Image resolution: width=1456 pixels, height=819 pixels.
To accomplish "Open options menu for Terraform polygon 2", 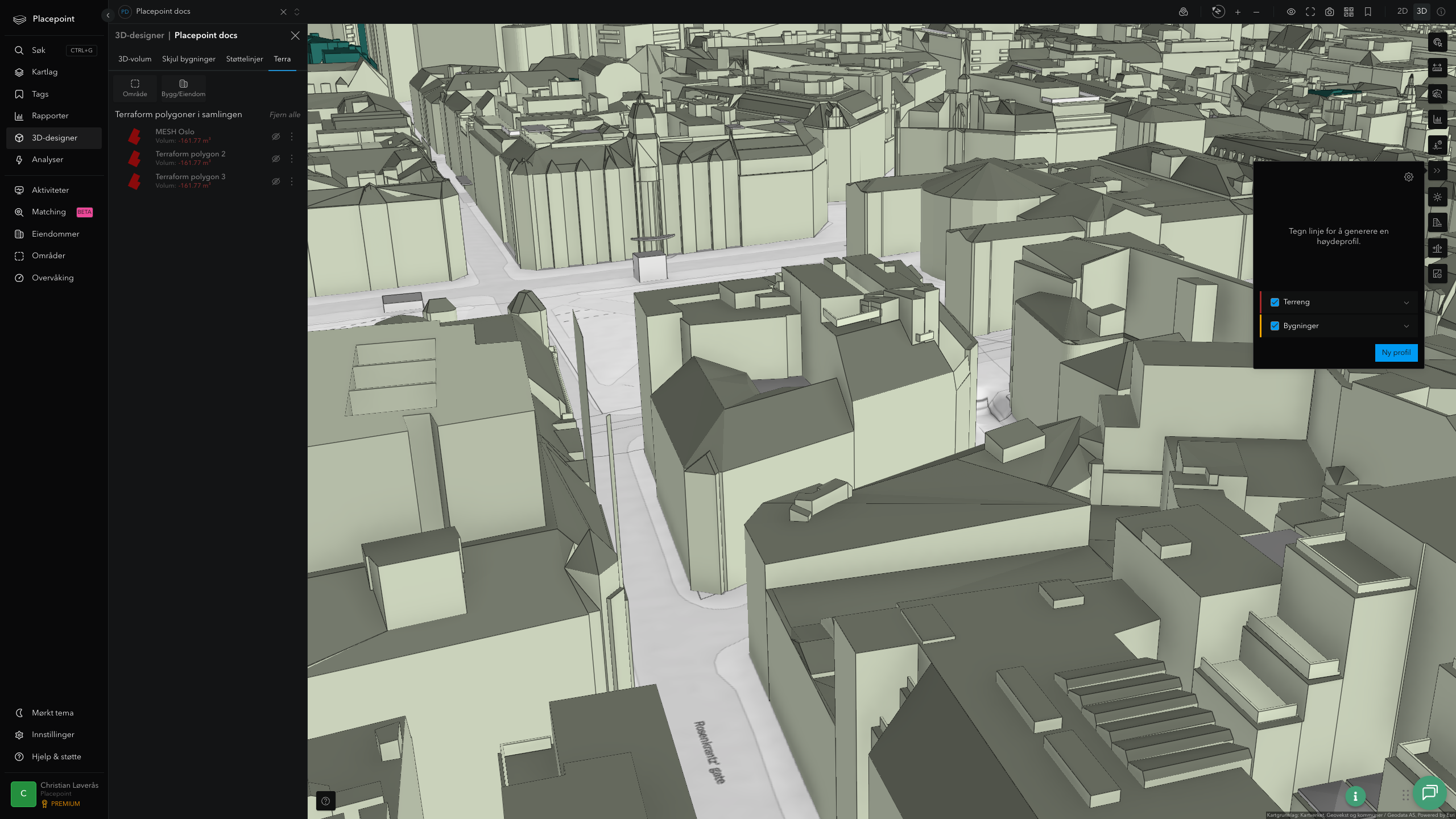I will click(x=292, y=159).
